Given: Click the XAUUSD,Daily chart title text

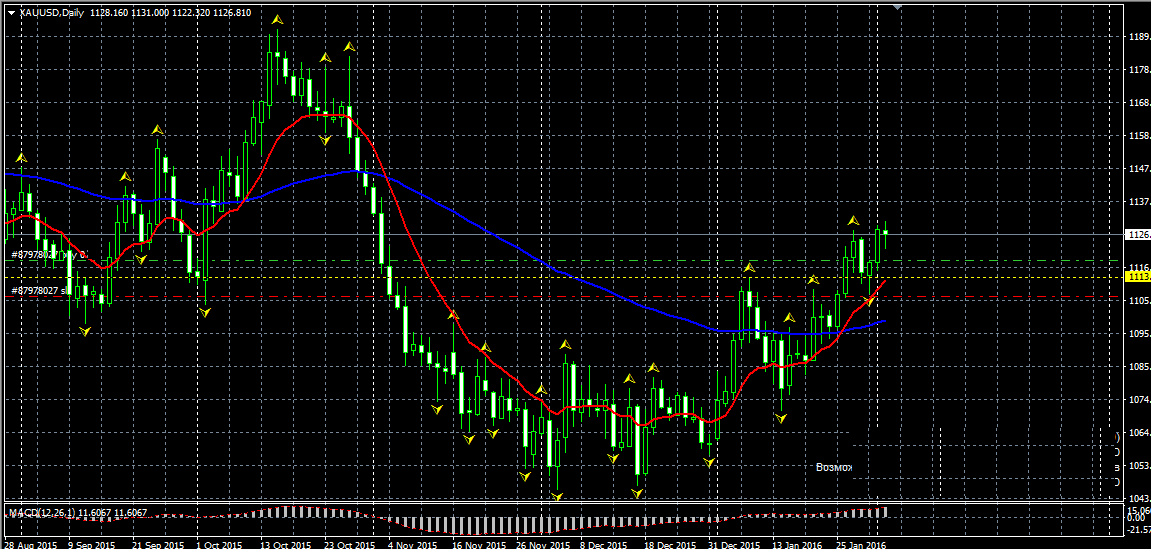Looking at the screenshot, I should click(51, 13).
